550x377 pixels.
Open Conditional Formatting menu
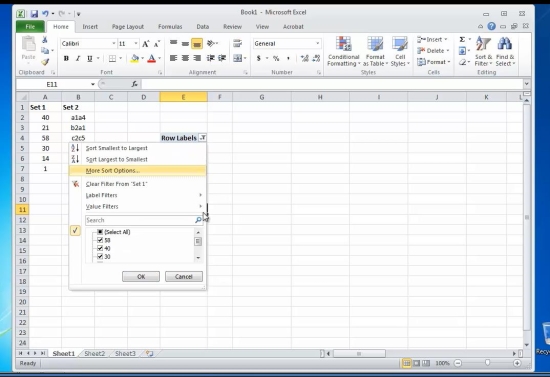pyautogui.click(x=343, y=51)
